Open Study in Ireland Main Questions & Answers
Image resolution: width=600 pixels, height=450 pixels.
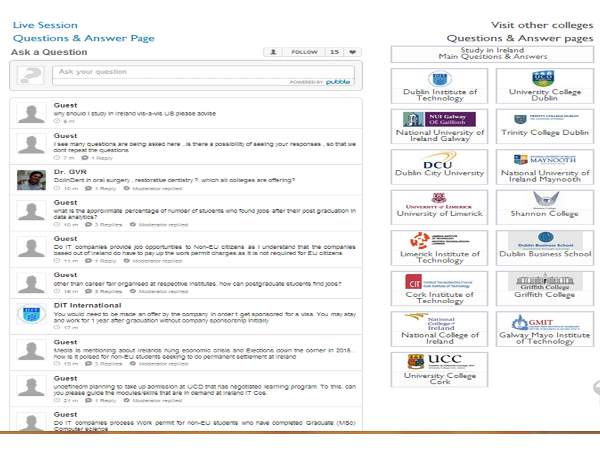pyautogui.click(x=492, y=54)
